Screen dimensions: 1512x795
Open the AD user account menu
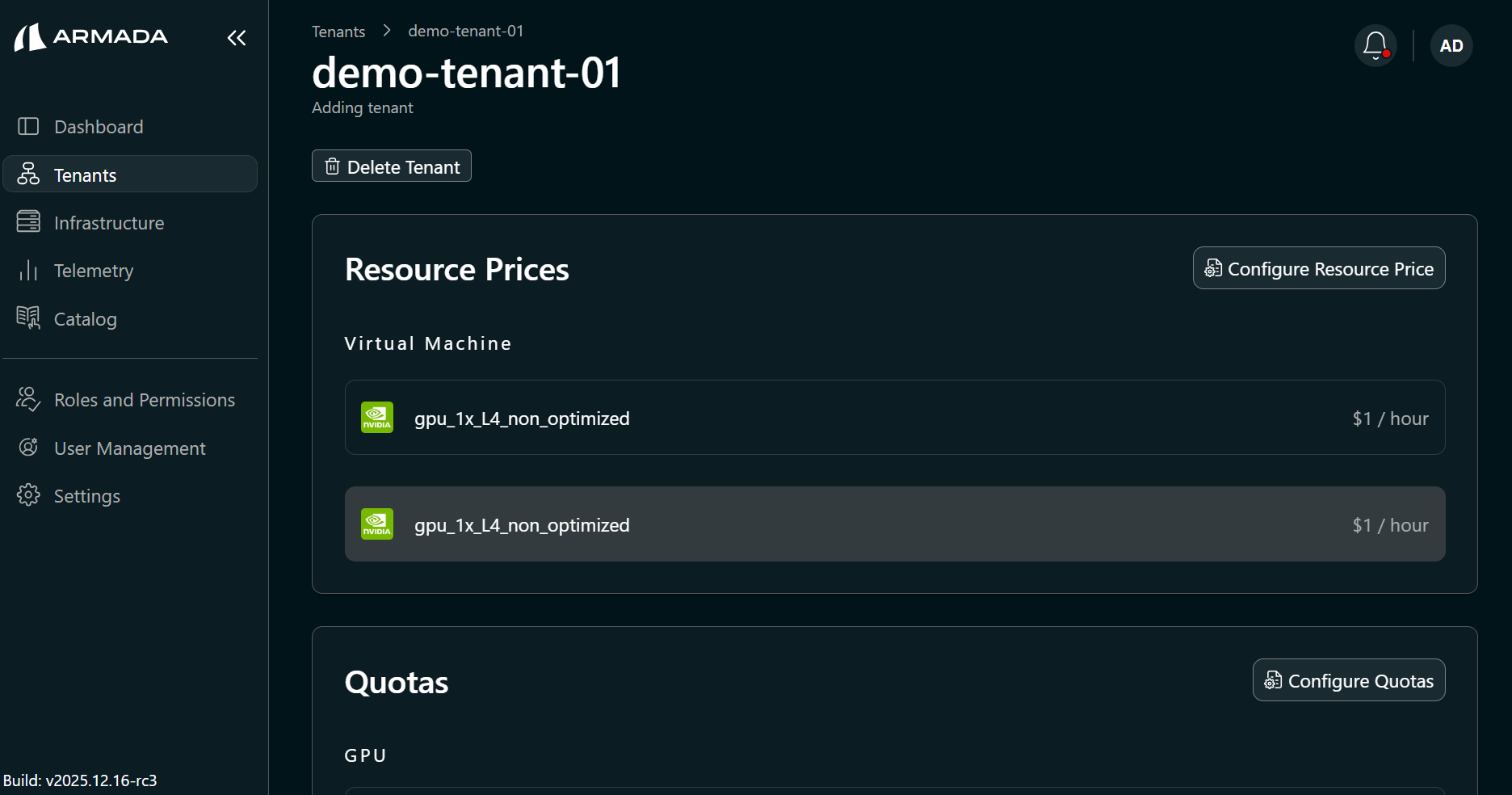[1451, 45]
